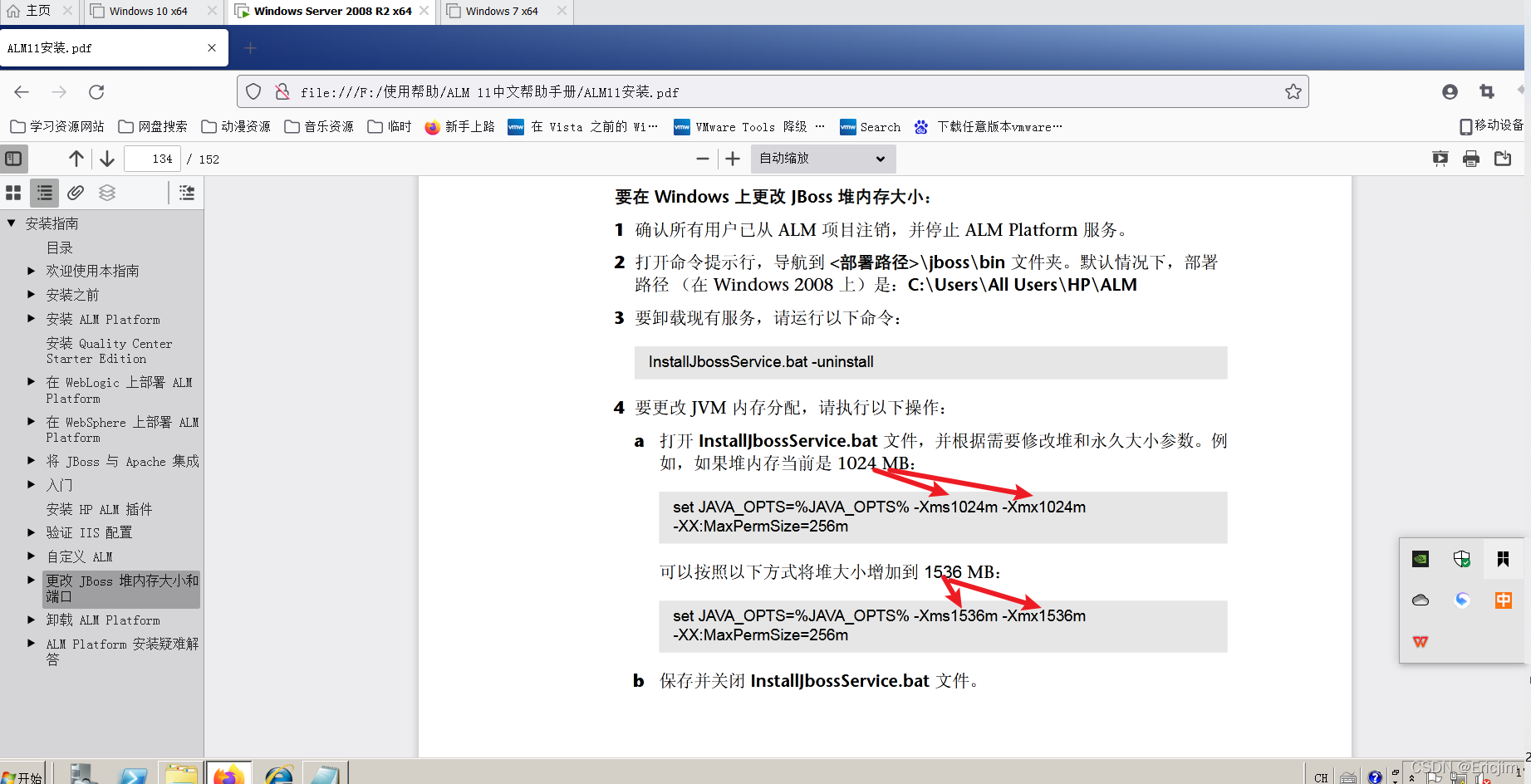This screenshot has height=784, width=1531.
Task: Open 下载任意版本vmware bookmark
Action: point(989,126)
